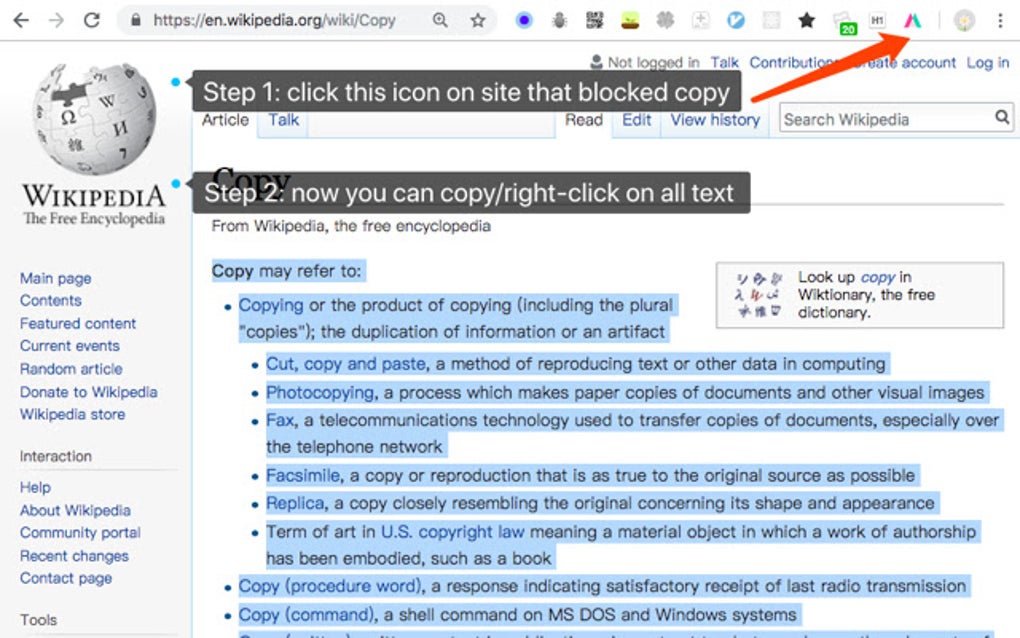Screen dimensions: 1020x638
Task: Click About Wikipedia in the sidebar
Action: [75, 511]
